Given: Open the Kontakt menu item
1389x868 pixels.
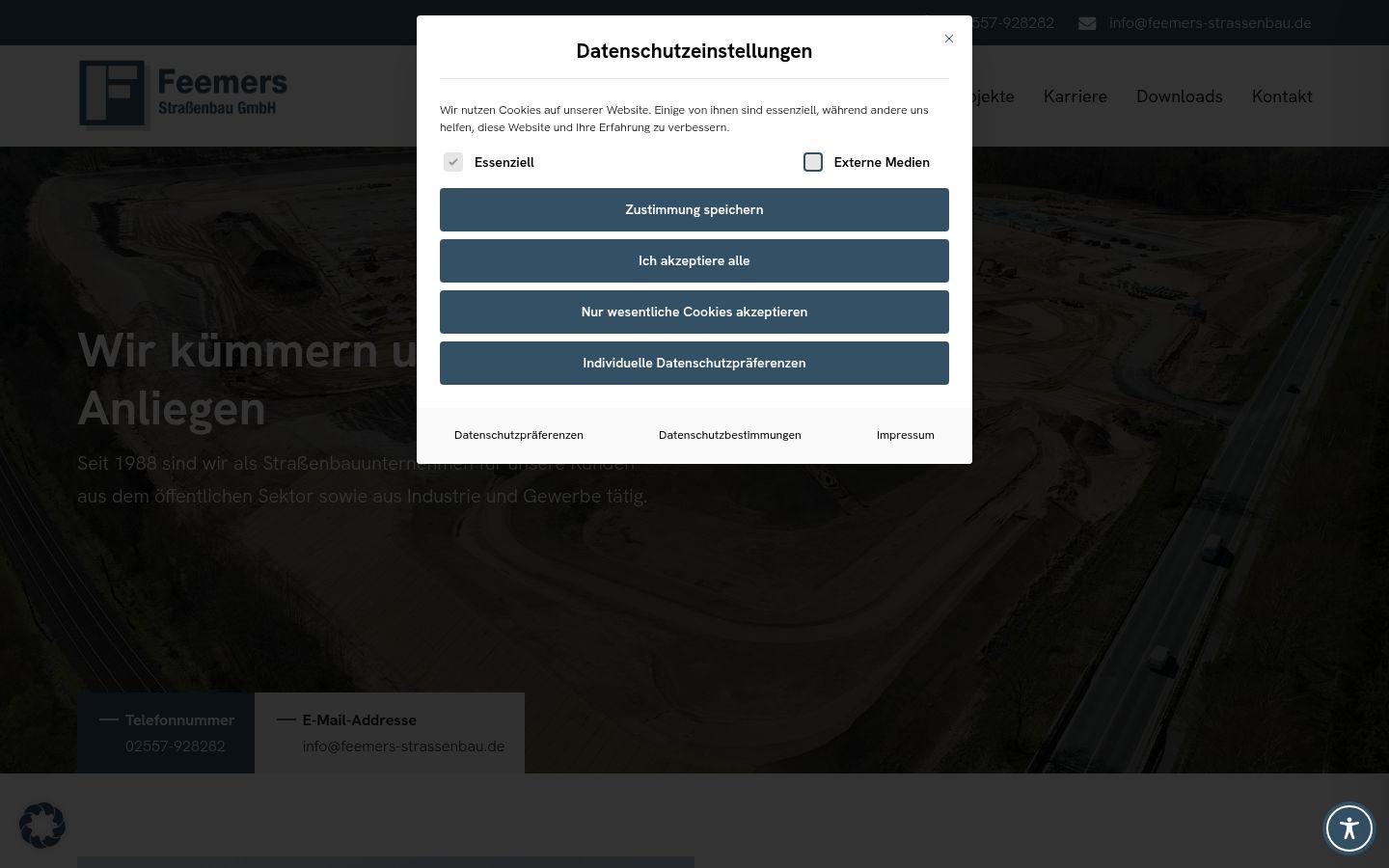Looking at the screenshot, I should pos(1282,96).
